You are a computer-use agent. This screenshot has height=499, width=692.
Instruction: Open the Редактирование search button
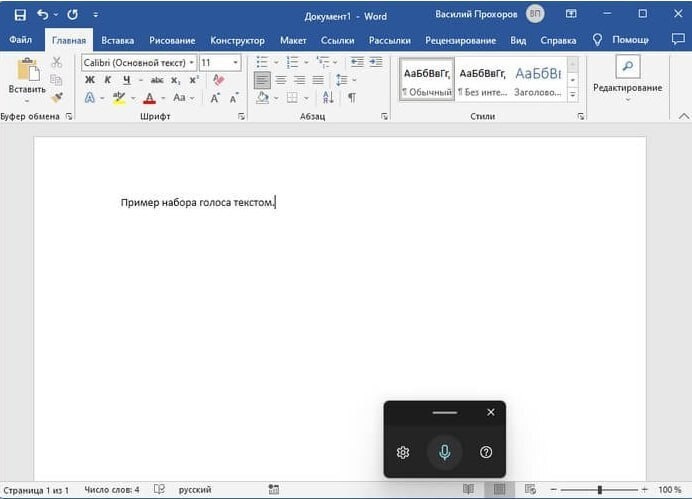[x=628, y=67]
